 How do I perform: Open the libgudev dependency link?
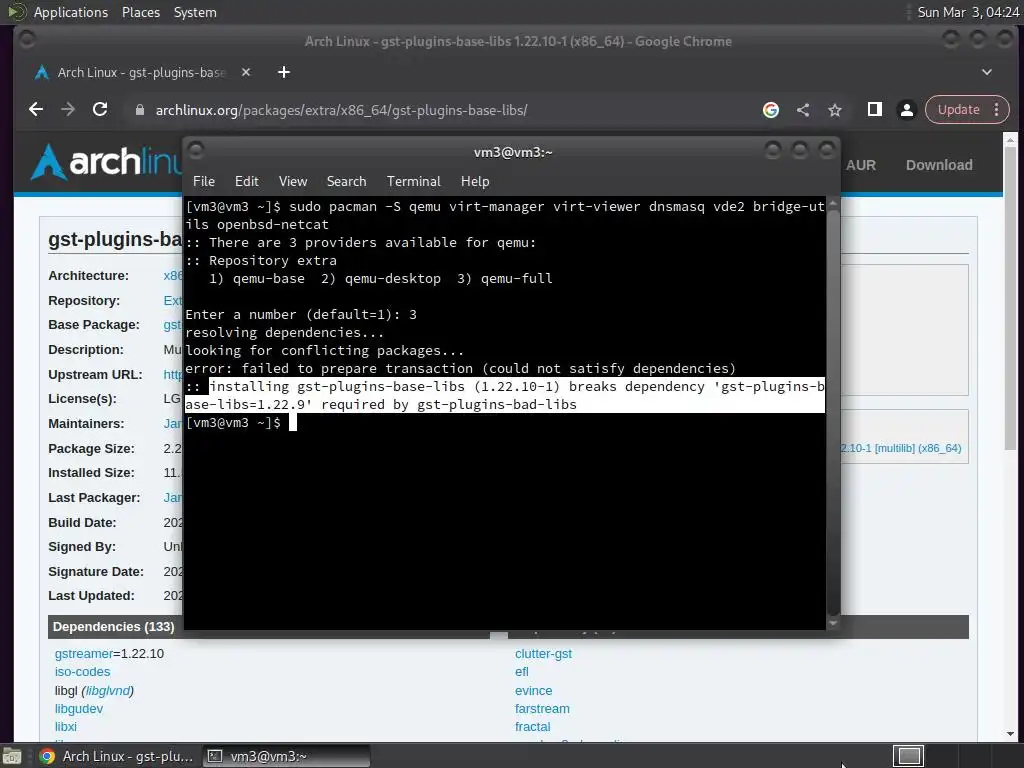coord(79,709)
